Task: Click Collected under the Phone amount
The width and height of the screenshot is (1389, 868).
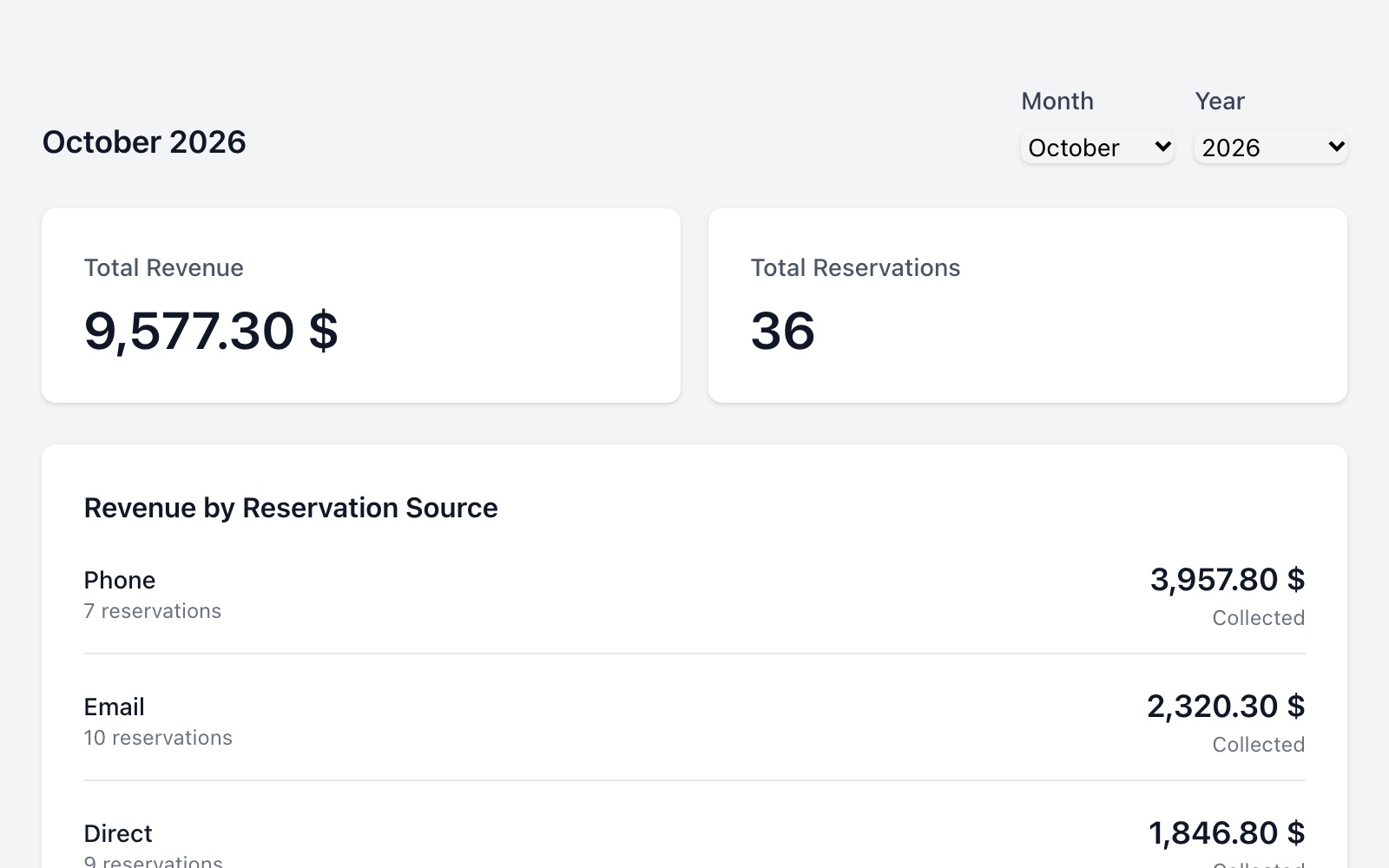Action: coord(1259,618)
